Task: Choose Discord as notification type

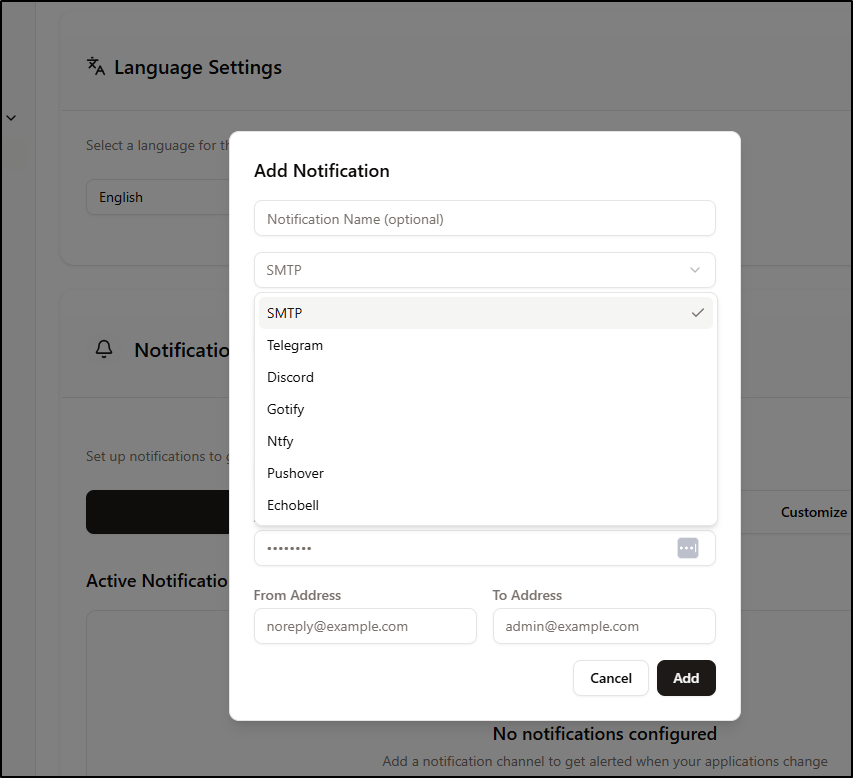Action: [485, 377]
